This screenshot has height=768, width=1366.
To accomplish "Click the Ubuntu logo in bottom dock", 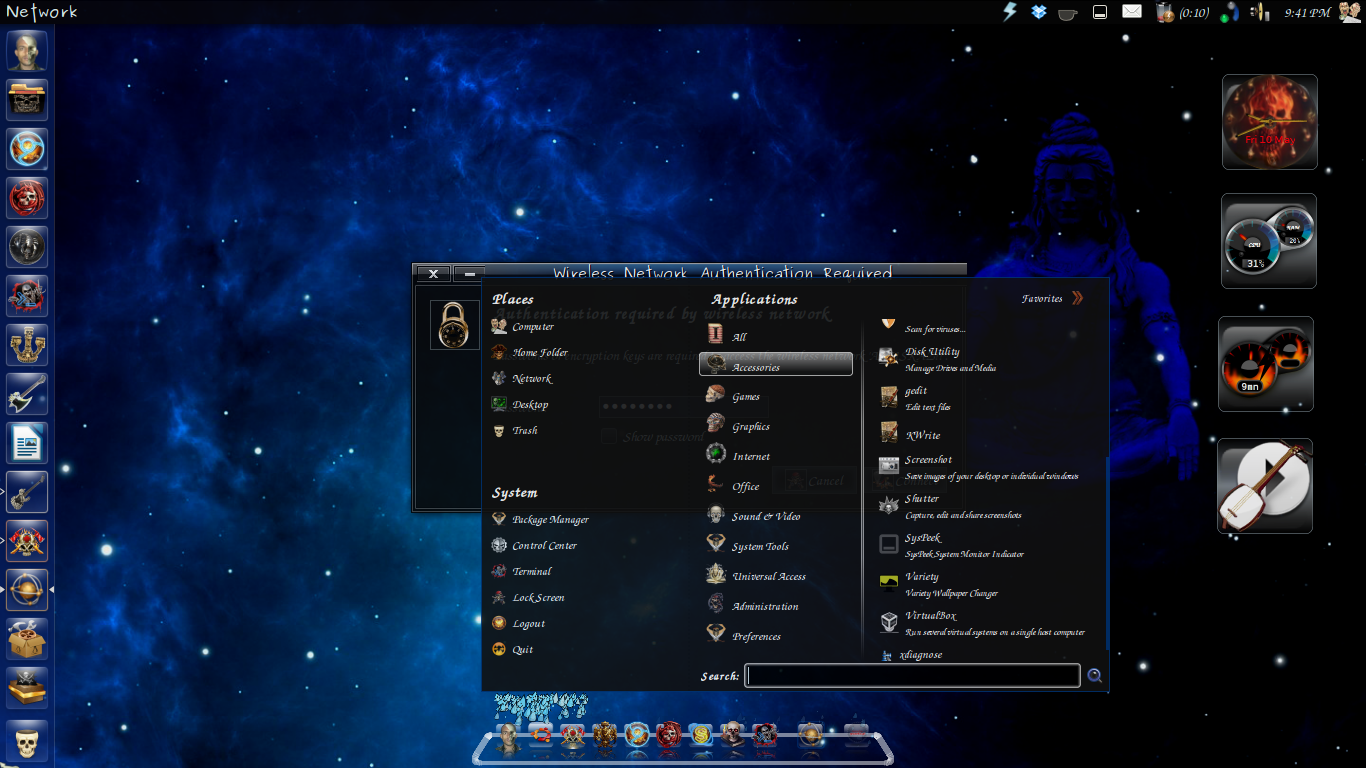I will (x=541, y=735).
